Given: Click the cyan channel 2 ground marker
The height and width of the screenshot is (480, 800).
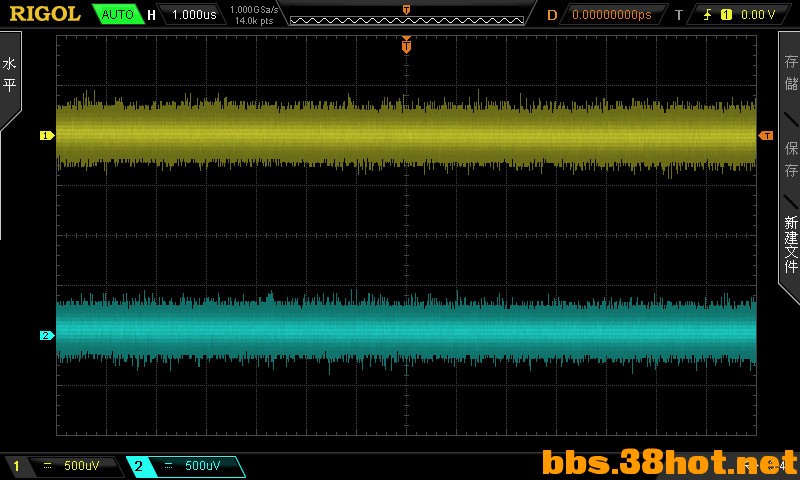Looking at the screenshot, I should click(47, 336).
